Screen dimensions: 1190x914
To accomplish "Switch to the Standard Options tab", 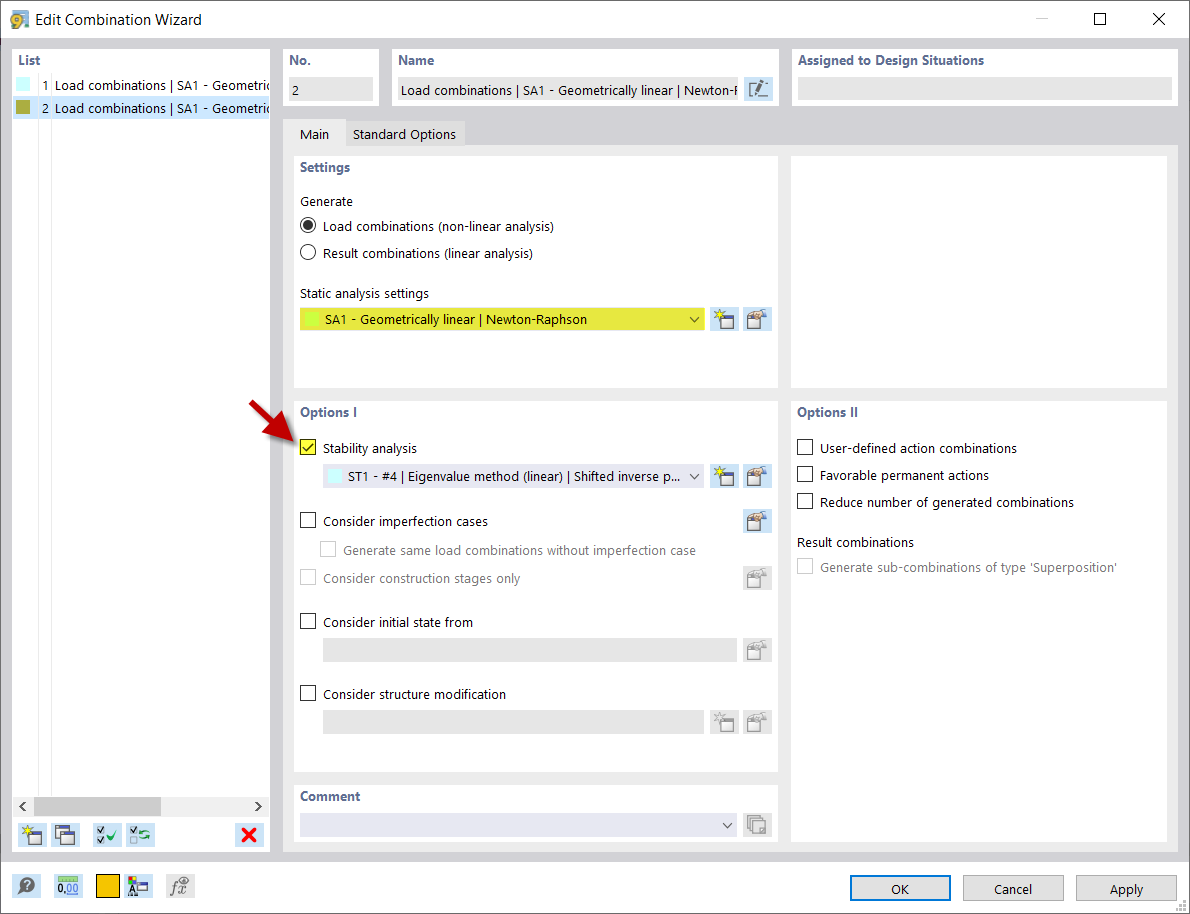I will tap(404, 133).
